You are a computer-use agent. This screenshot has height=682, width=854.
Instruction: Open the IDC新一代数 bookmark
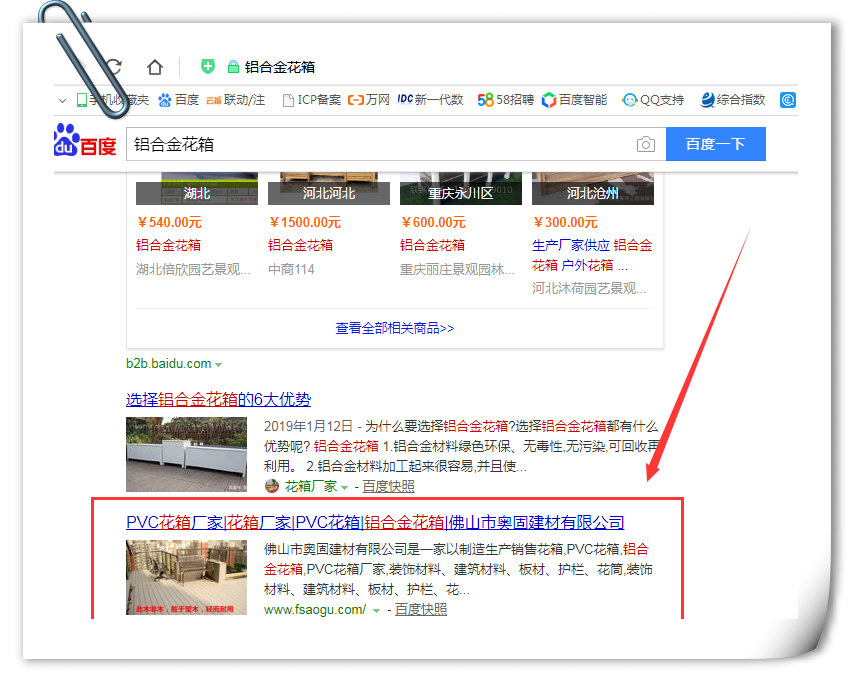430,100
